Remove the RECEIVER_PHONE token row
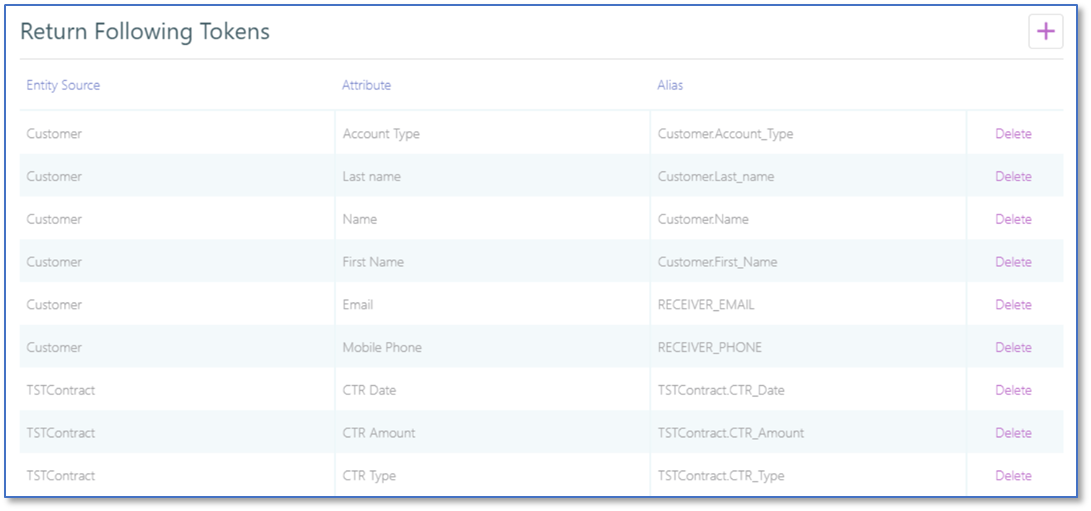The image size is (1091, 511). pyautogui.click(x=1012, y=348)
